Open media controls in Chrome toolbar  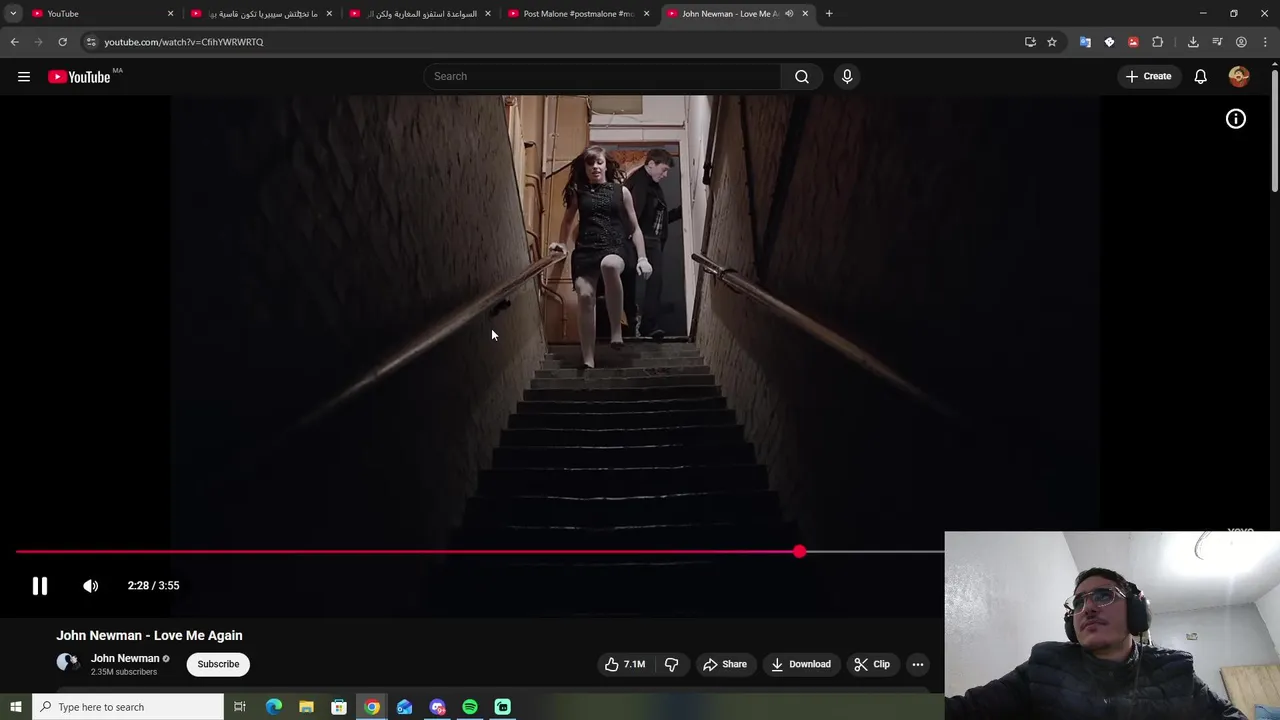tap(1217, 42)
